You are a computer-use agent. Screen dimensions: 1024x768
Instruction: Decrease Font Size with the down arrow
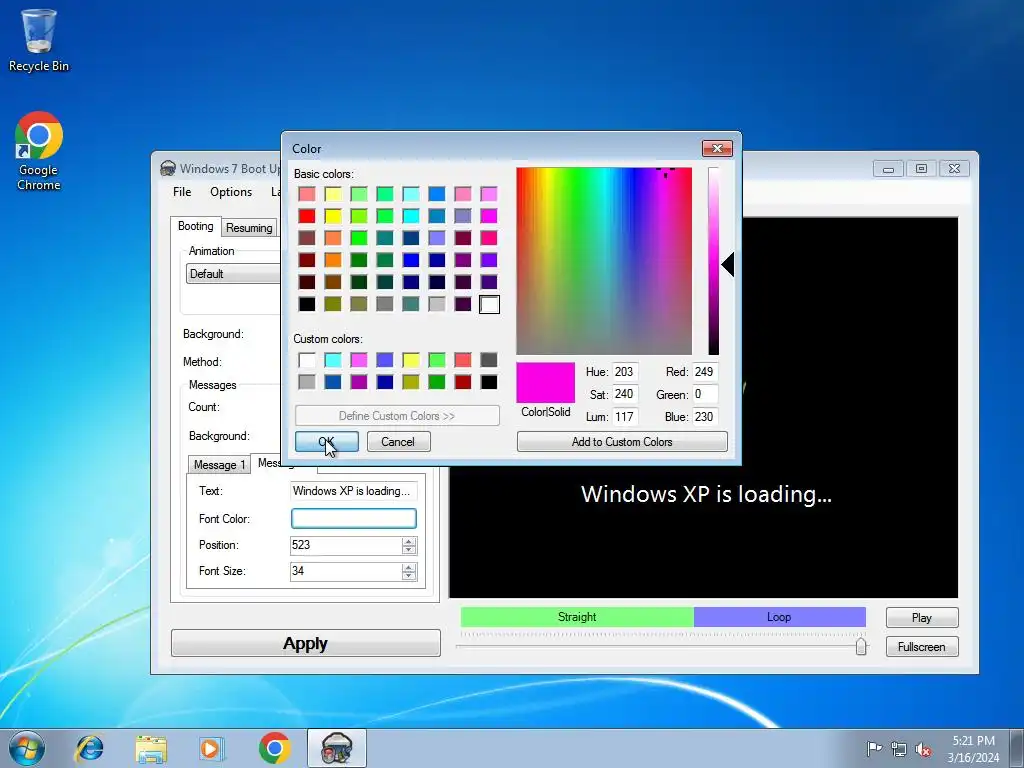(x=409, y=576)
